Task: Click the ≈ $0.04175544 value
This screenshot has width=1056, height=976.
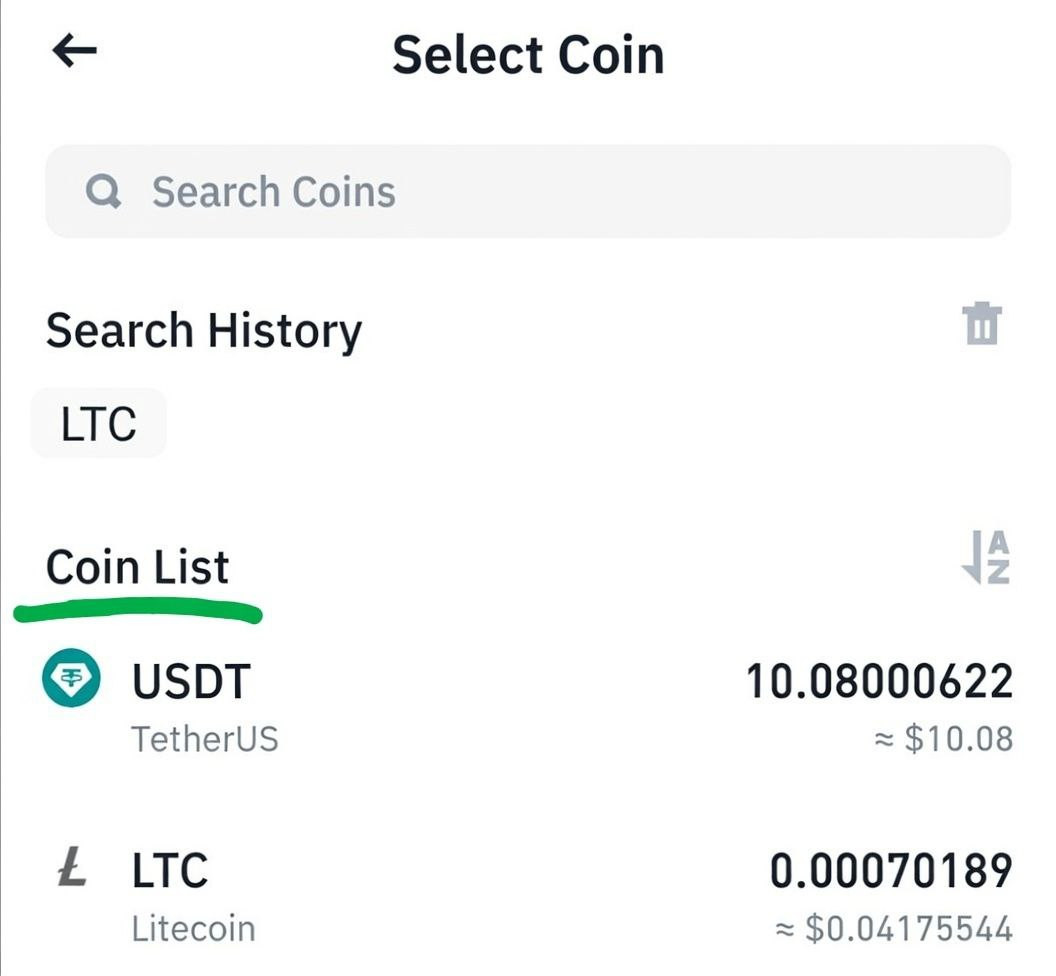Action: 894,929
